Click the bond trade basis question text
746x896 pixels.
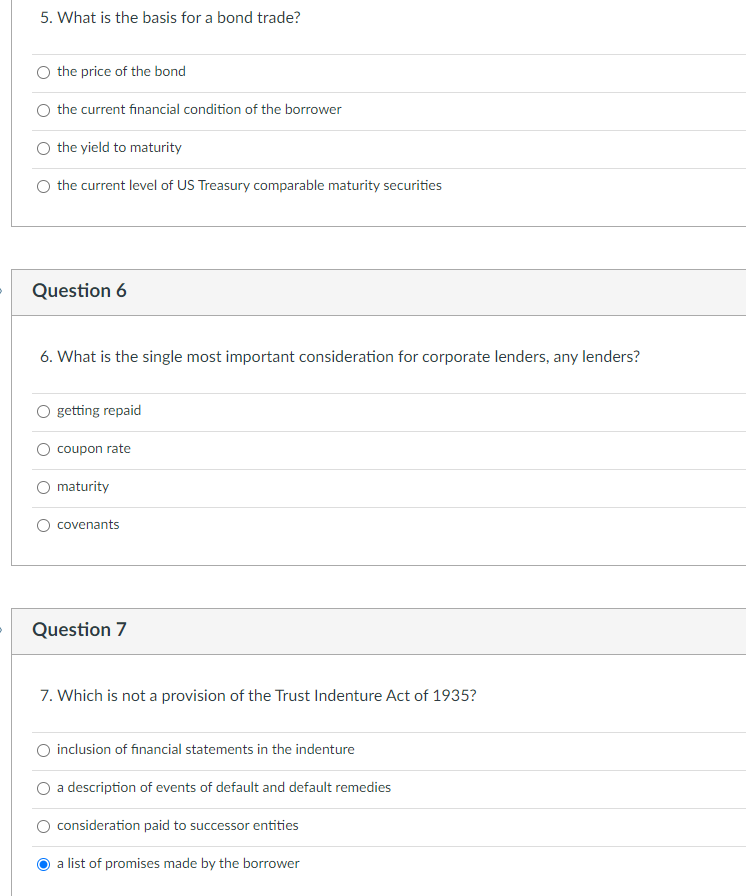[170, 18]
